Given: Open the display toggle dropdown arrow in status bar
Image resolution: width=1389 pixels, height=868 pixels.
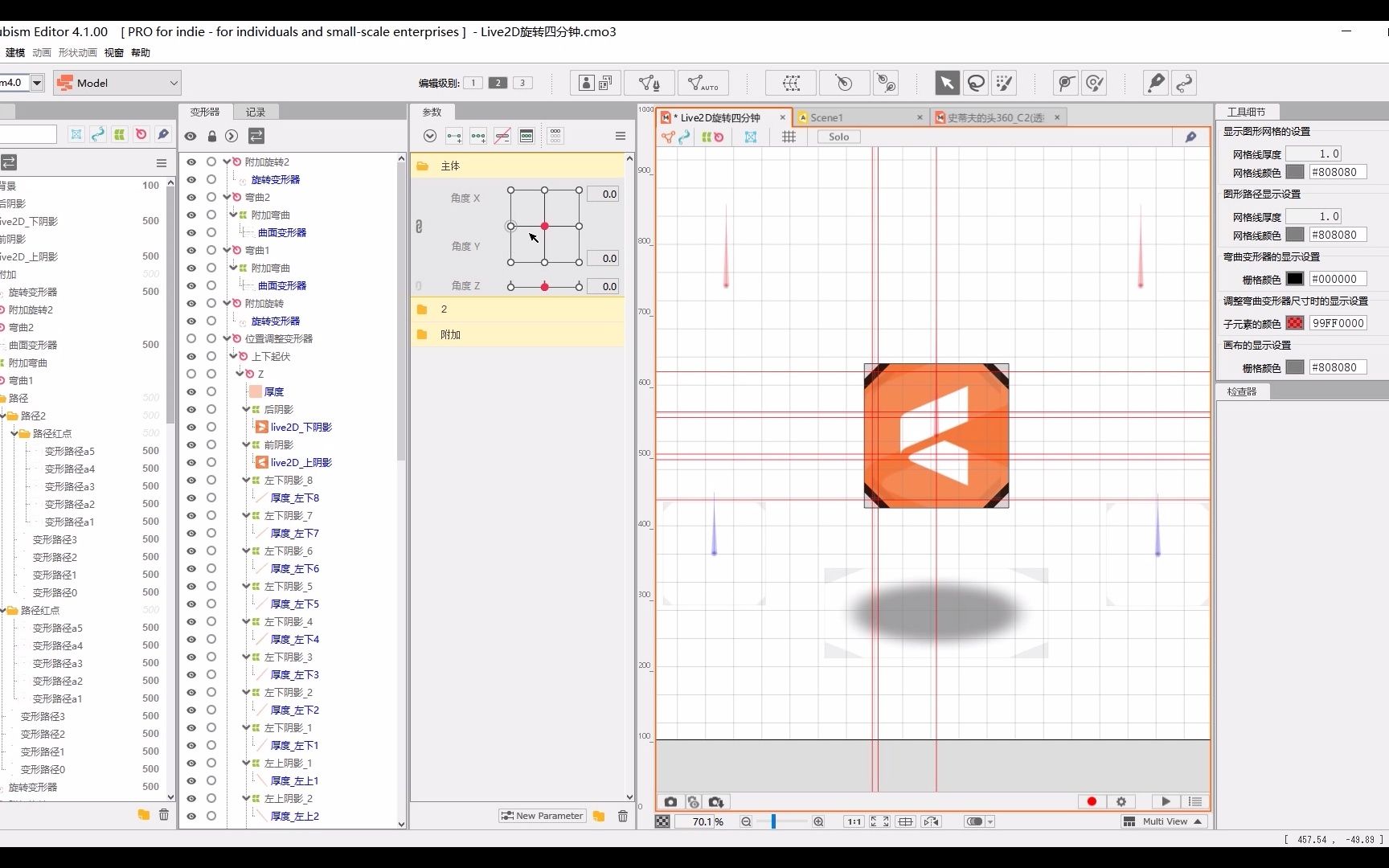Looking at the screenshot, I should tap(990, 821).
